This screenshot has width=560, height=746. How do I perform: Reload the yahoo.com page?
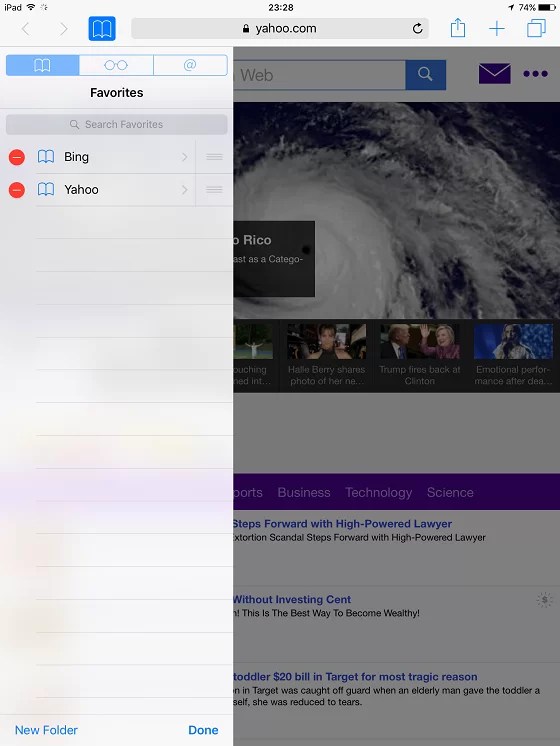tap(417, 29)
